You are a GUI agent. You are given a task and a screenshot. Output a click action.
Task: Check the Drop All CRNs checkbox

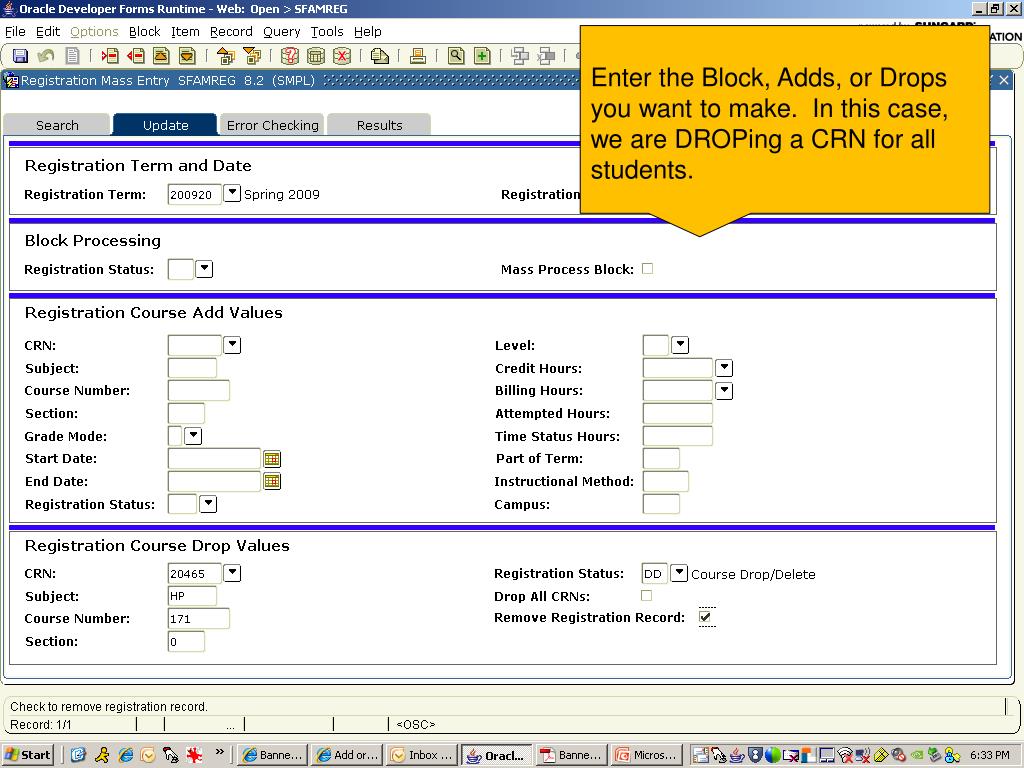click(x=646, y=596)
